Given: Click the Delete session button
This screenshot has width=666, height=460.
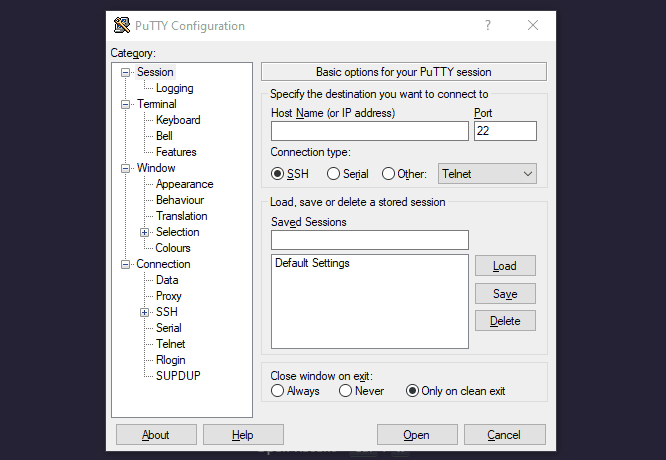Looking at the screenshot, I should coord(505,321).
